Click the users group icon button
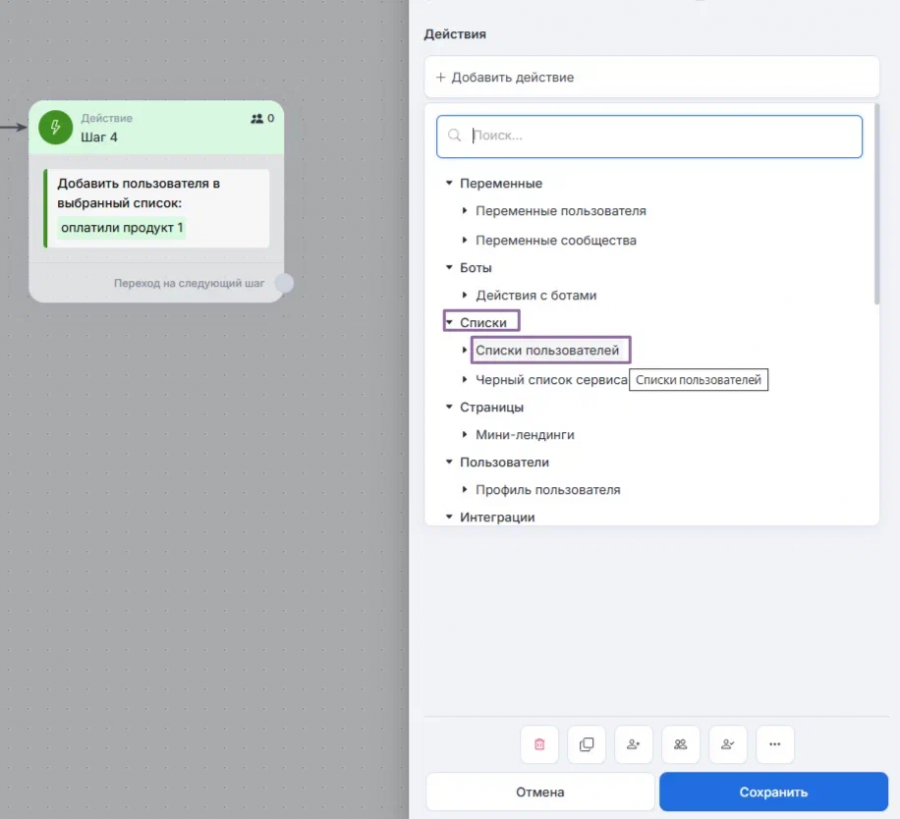This screenshot has height=819, width=900. tap(680, 744)
